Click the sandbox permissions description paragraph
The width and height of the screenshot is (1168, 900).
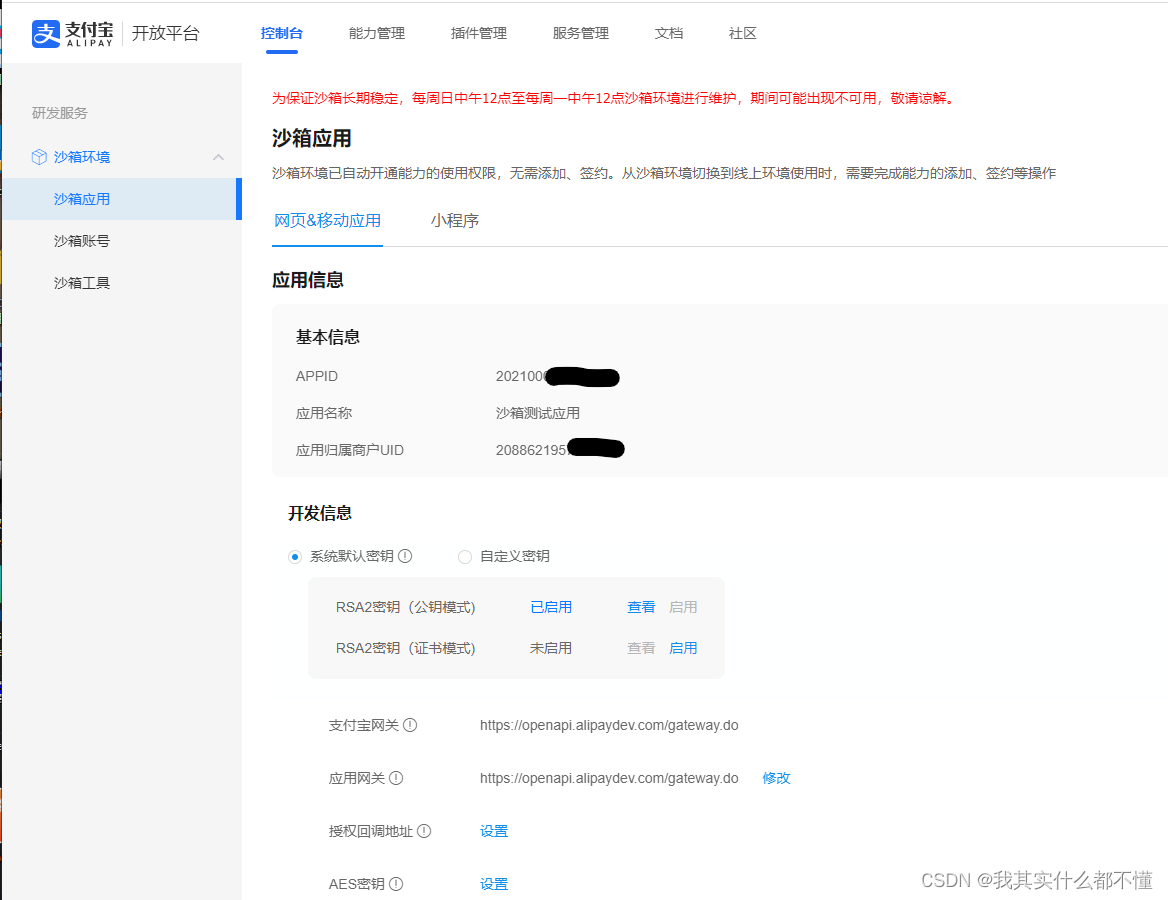coord(664,173)
